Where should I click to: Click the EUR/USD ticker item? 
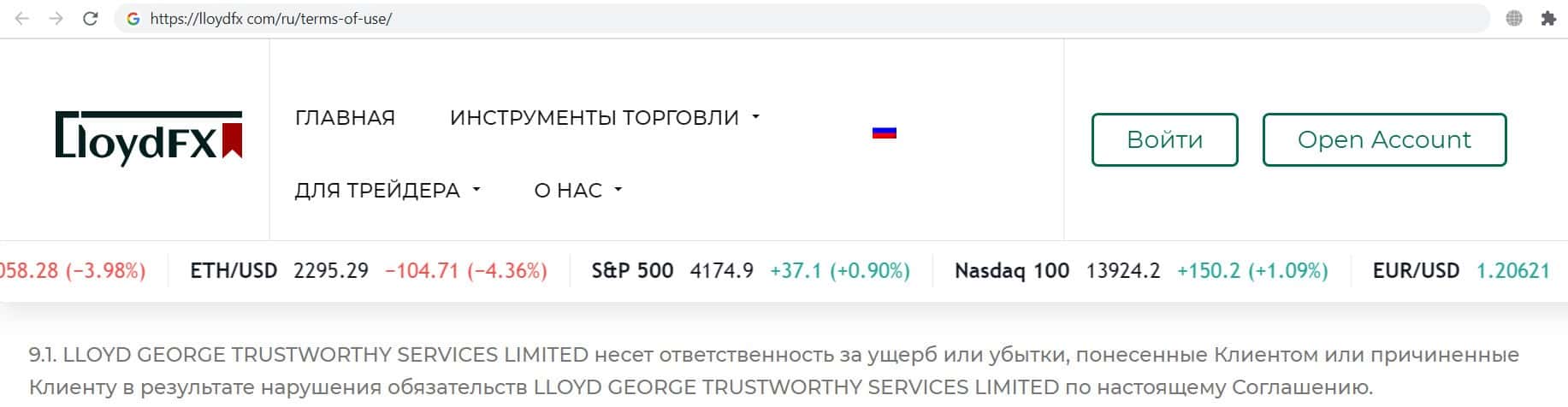tap(1460, 271)
